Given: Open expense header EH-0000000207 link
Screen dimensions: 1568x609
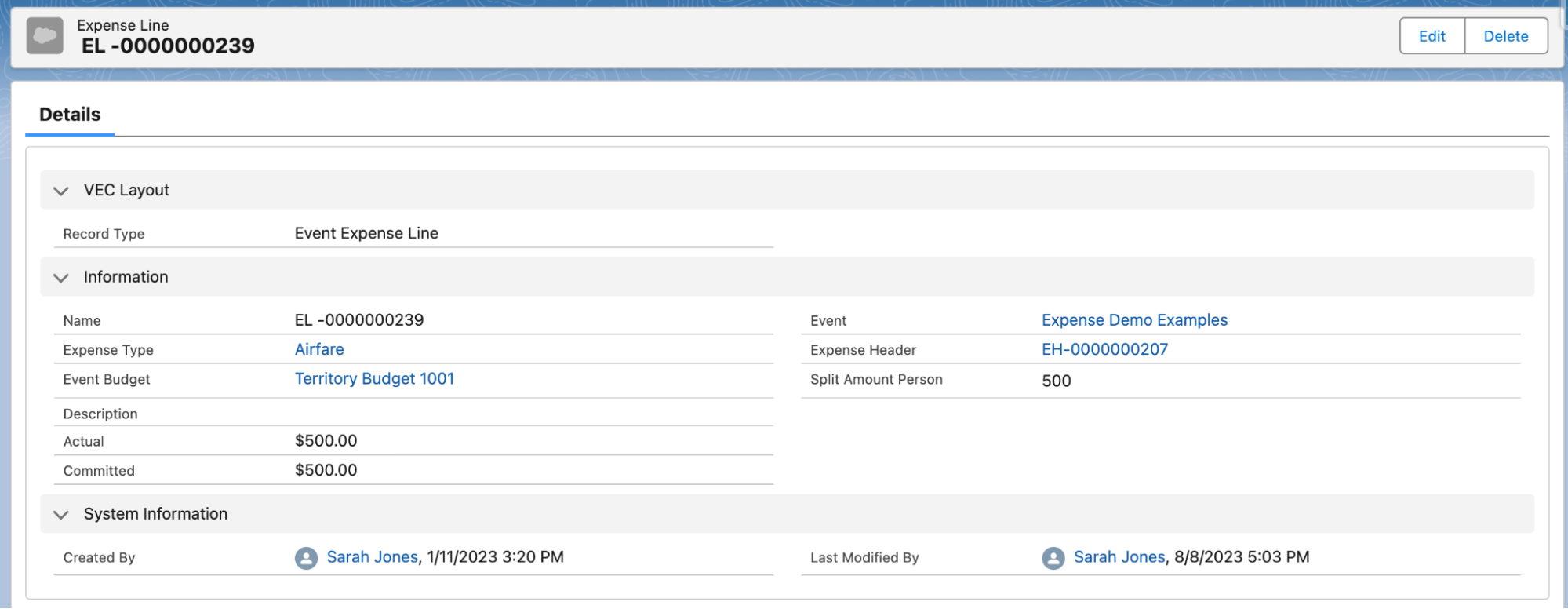Looking at the screenshot, I should [1104, 349].
